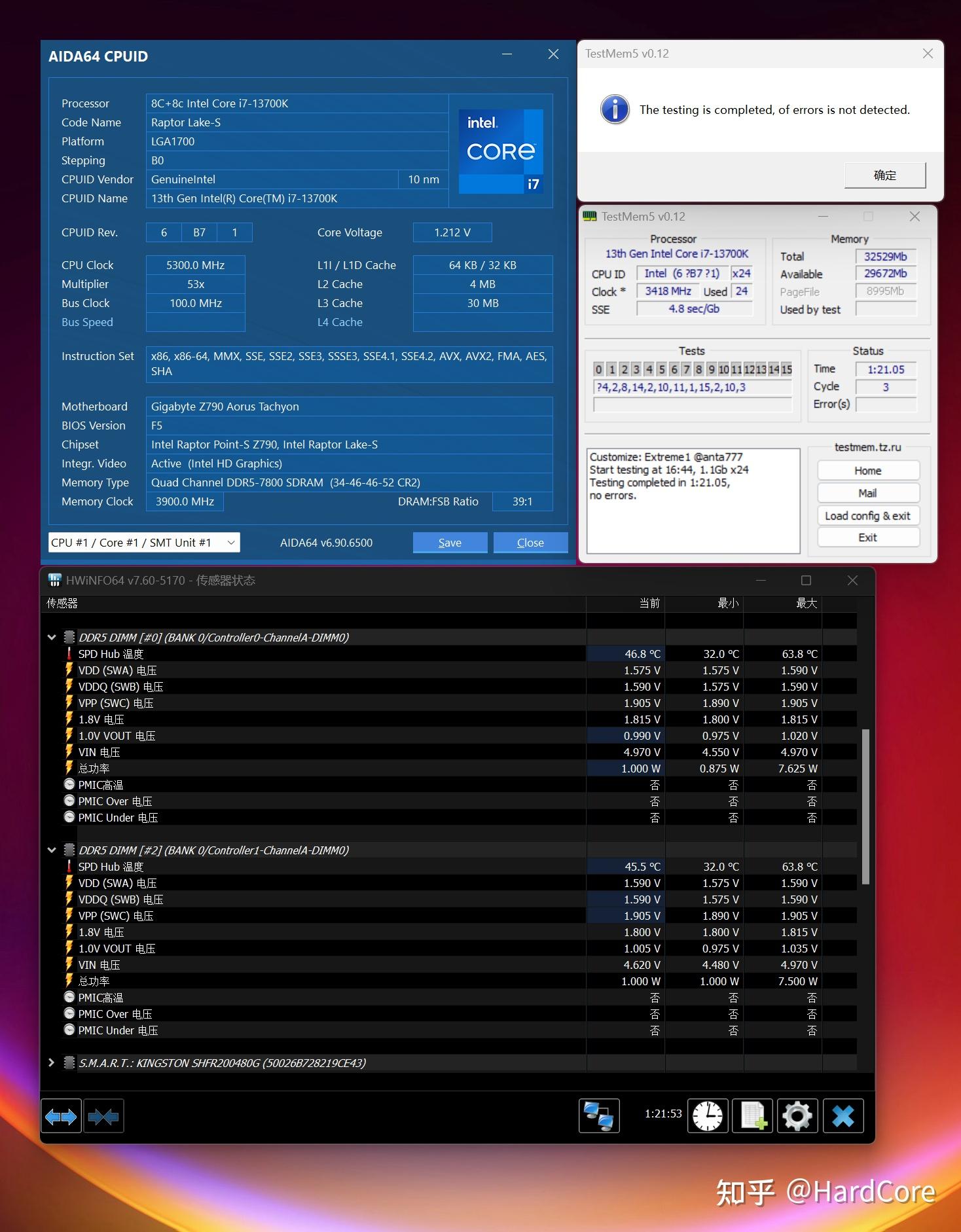Click HWiNFO sensor list vertical scrollbar

click(865, 807)
